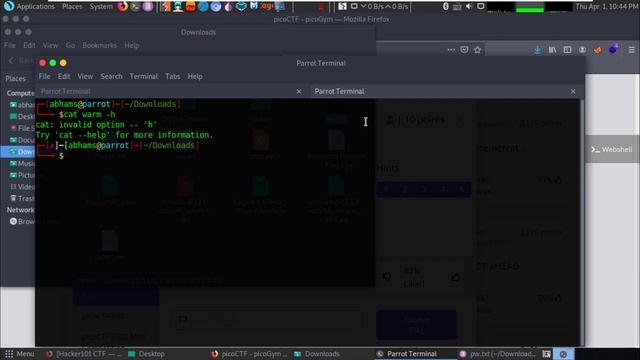Open the Firefox account icon
This screenshot has height=360, width=640.
582,50
